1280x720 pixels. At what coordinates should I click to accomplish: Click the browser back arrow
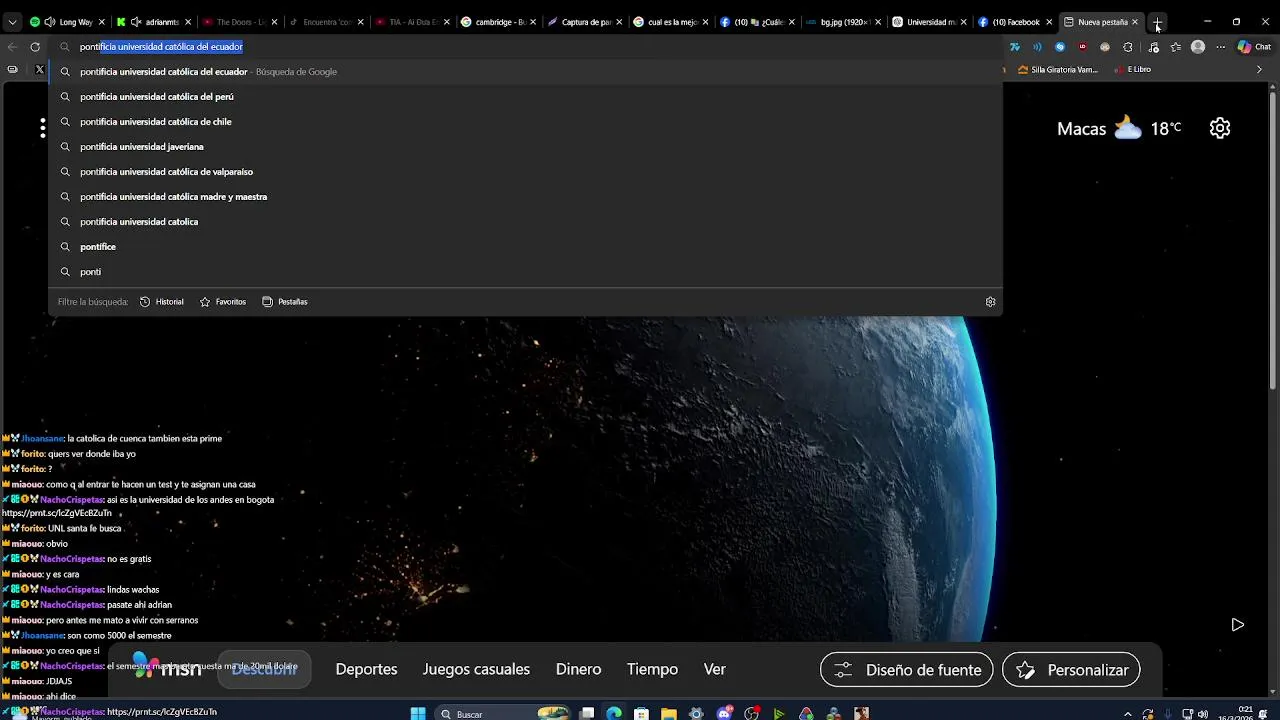tap(12, 47)
